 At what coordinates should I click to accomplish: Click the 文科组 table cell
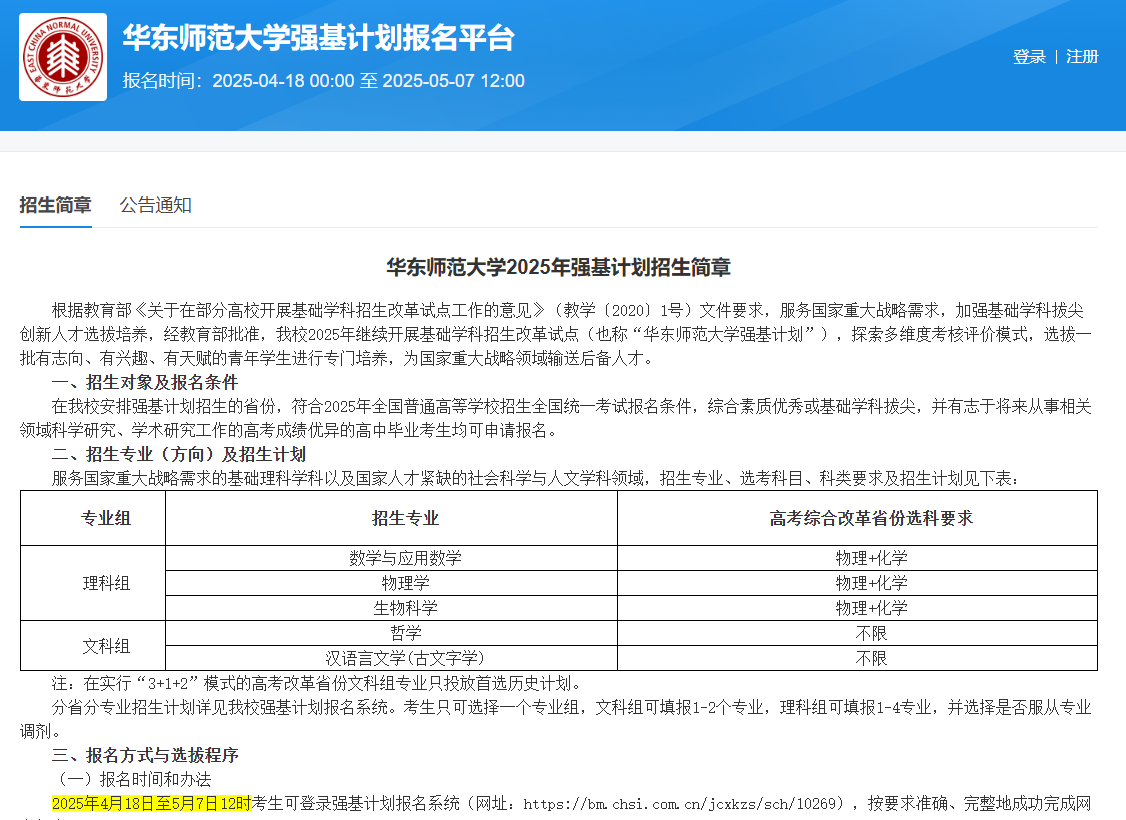(x=93, y=646)
